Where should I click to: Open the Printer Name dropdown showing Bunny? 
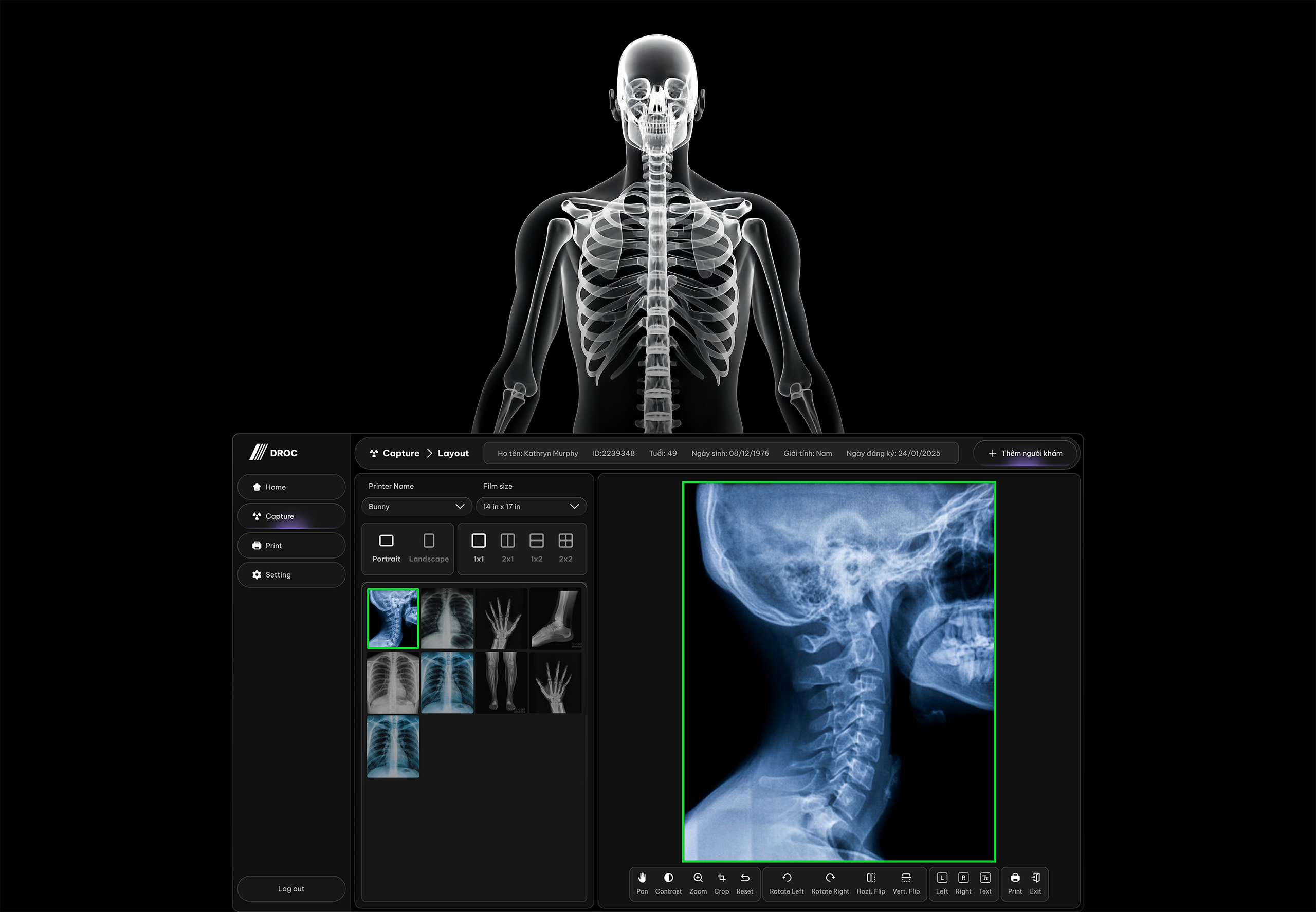pyautogui.click(x=416, y=506)
